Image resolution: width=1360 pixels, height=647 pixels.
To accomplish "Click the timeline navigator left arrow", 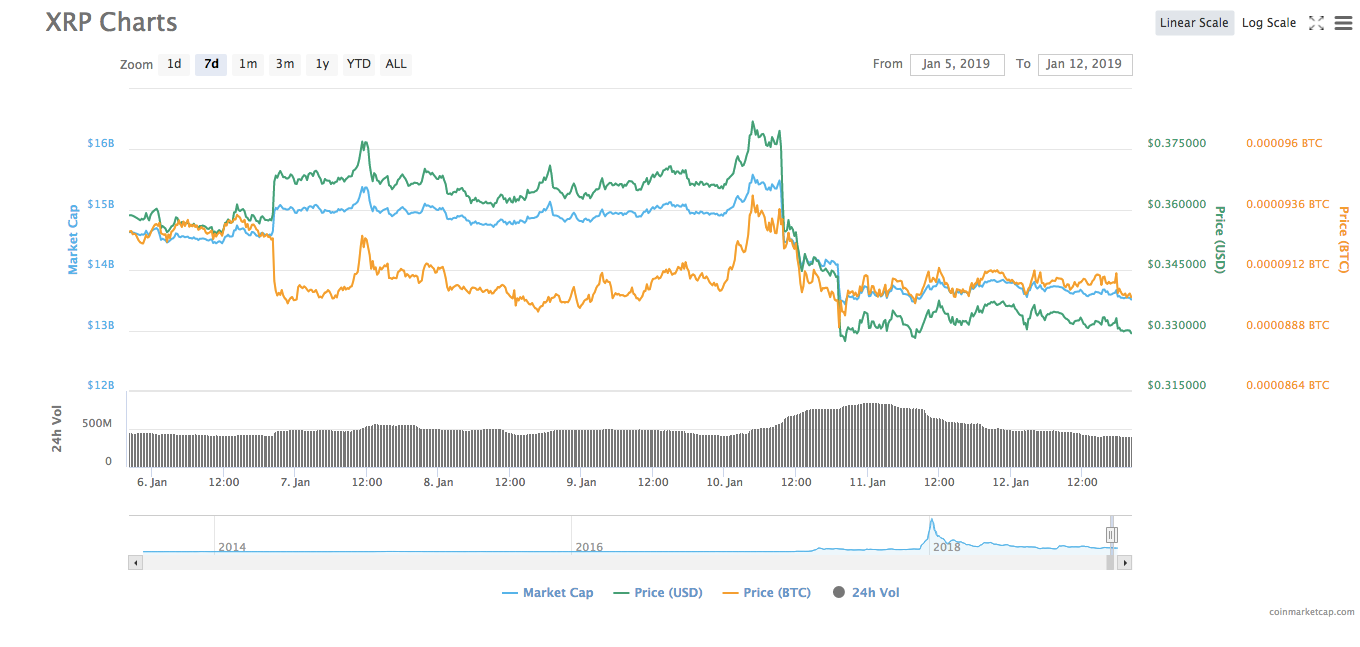I will coord(135,562).
